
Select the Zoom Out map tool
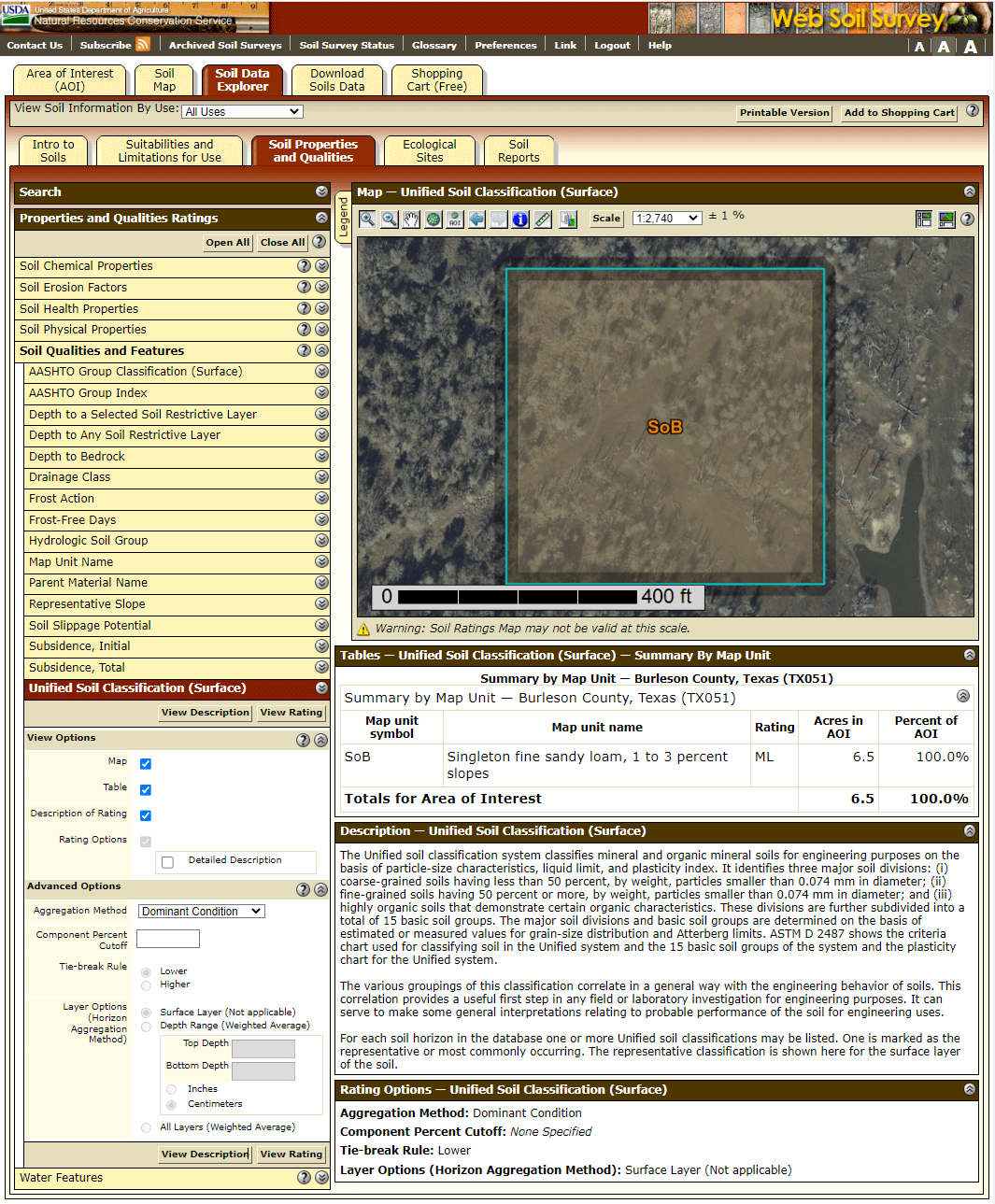391,219
